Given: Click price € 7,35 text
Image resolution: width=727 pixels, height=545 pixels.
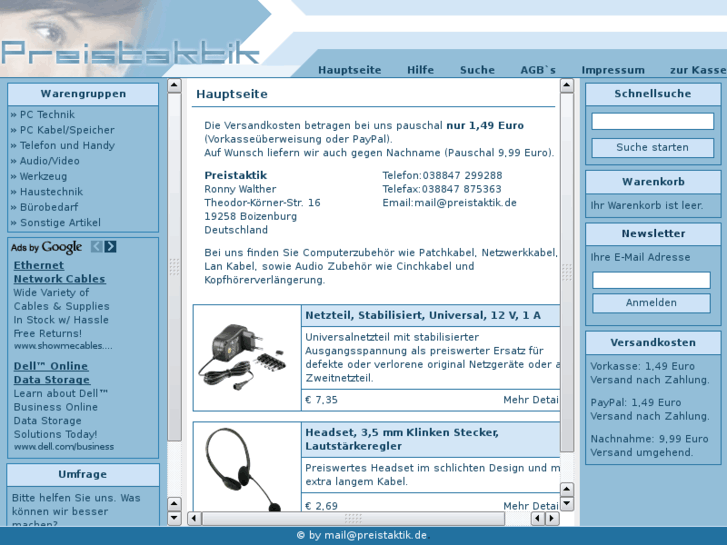Looking at the screenshot, I should point(321,400).
